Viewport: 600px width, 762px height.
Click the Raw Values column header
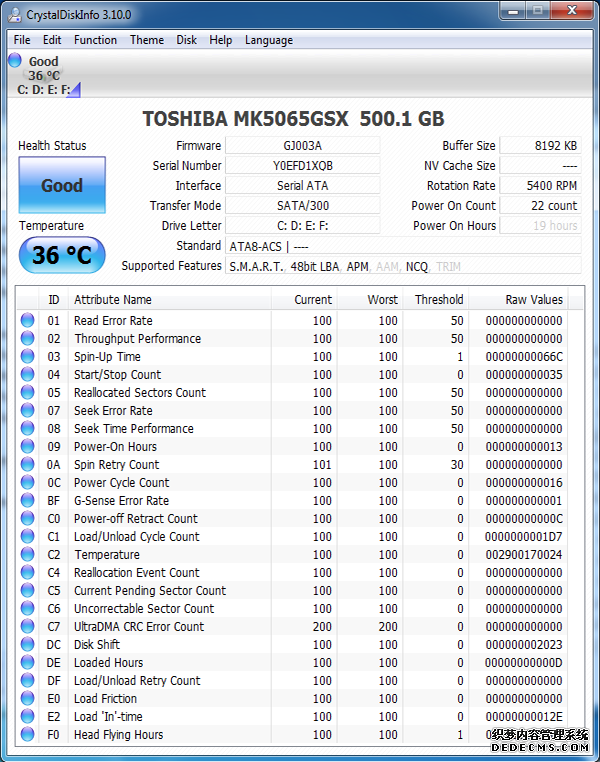518,299
